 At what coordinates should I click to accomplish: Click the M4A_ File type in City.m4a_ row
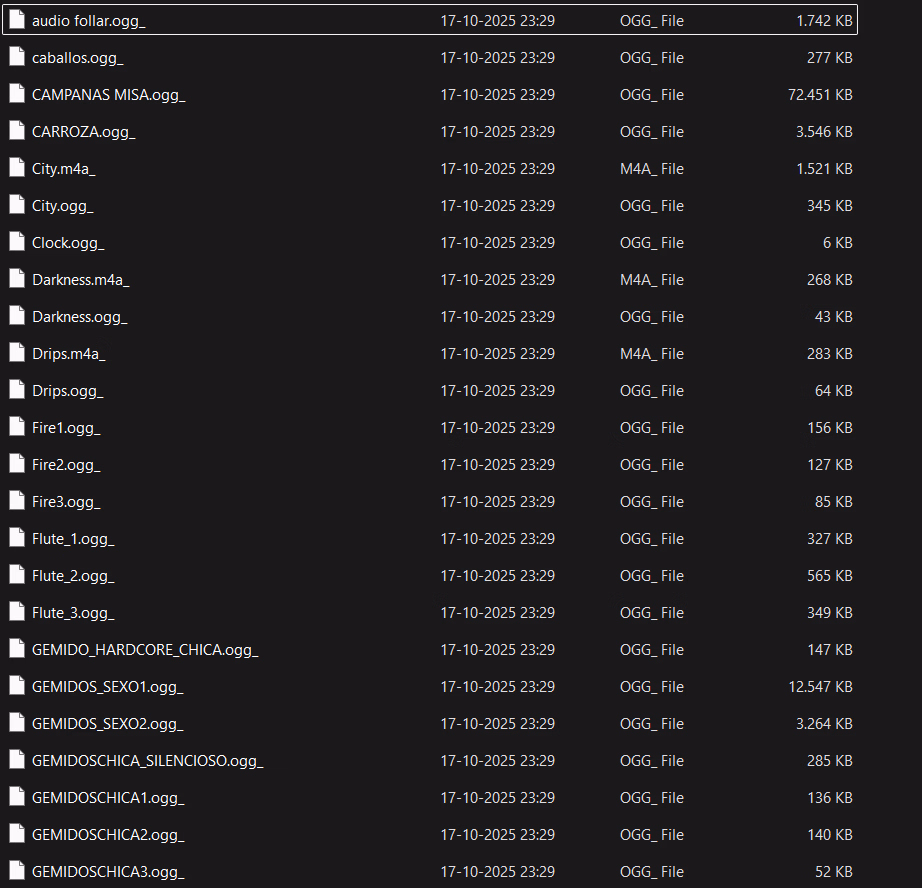tap(651, 169)
